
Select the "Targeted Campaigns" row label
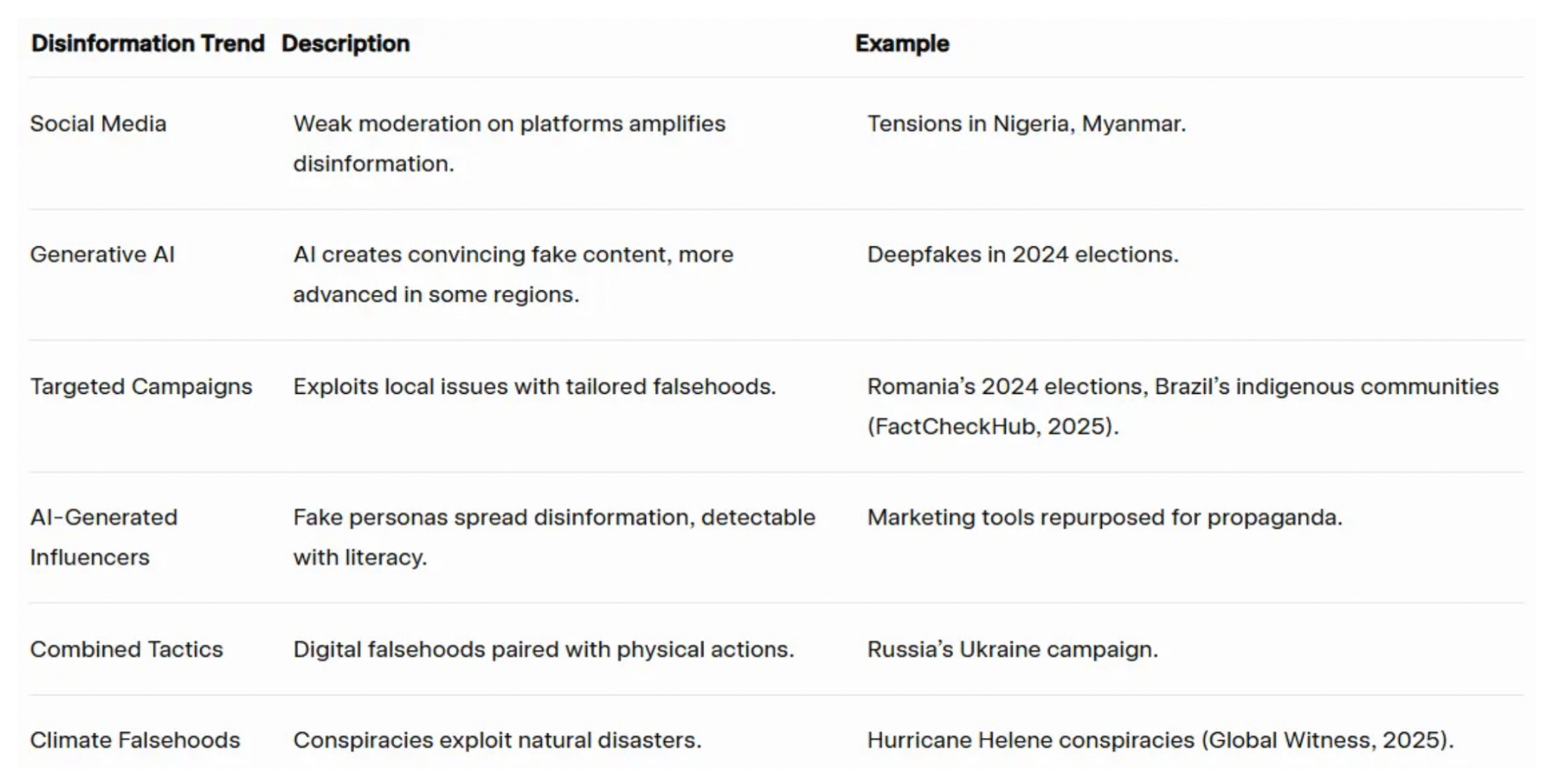(x=141, y=387)
